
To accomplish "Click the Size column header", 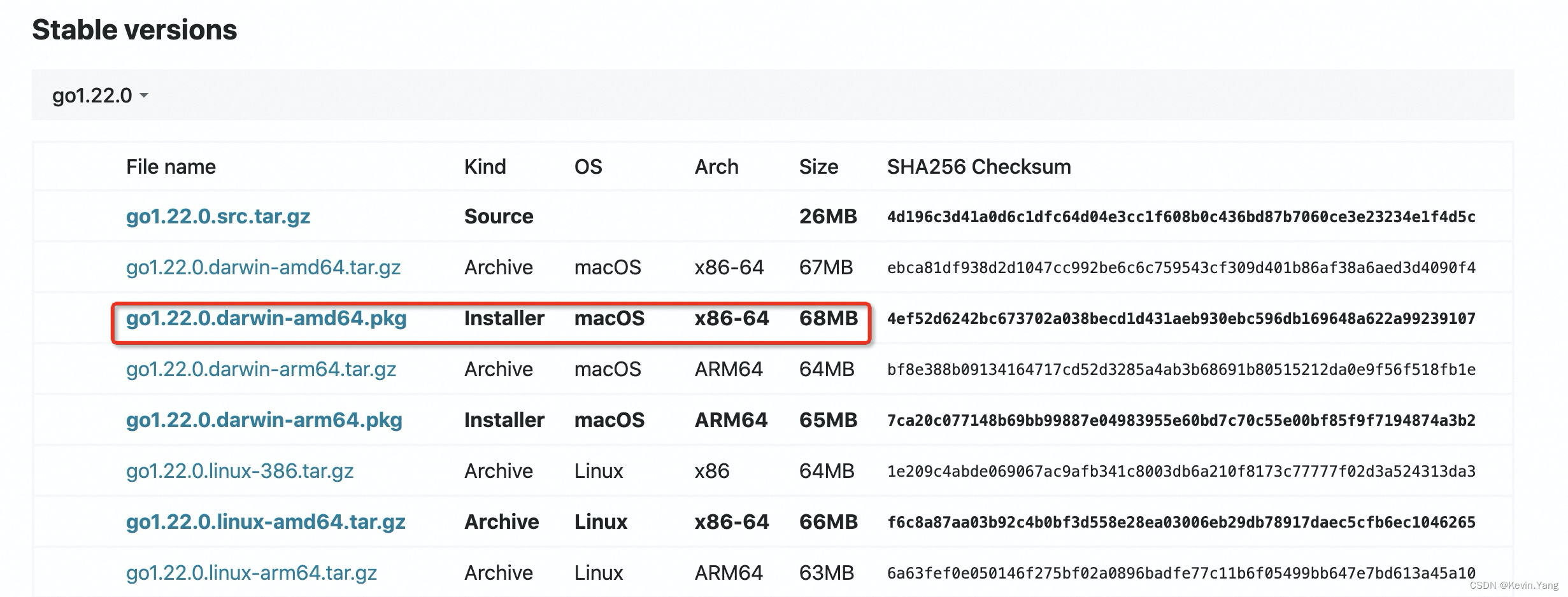I will [818, 167].
